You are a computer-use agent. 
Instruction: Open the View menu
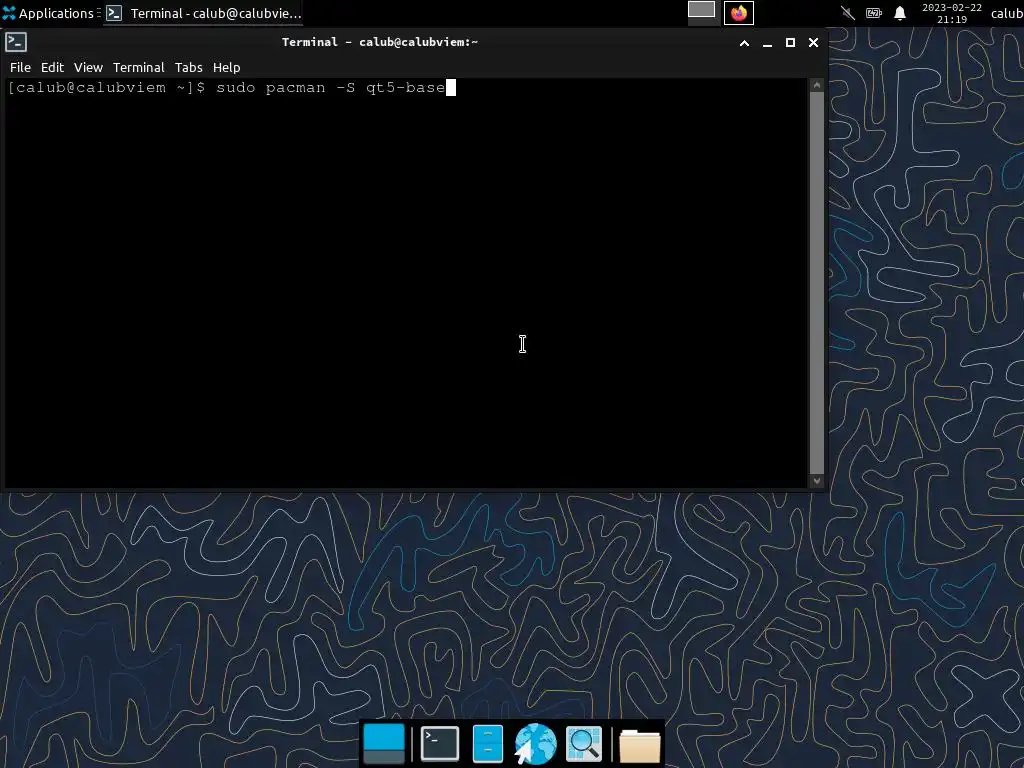click(x=88, y=67)
